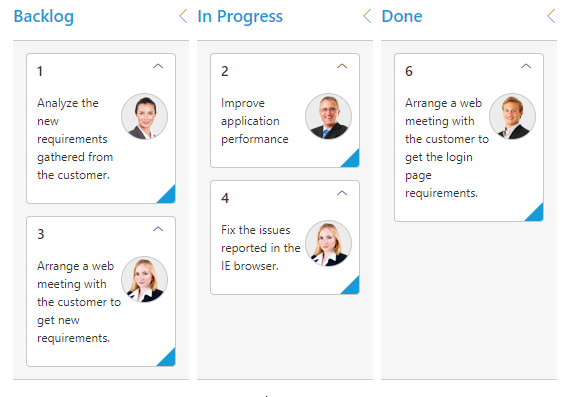This screenshot has width=575, height=397.
Task: Select the In Progress column header
Action: point(240,16)
